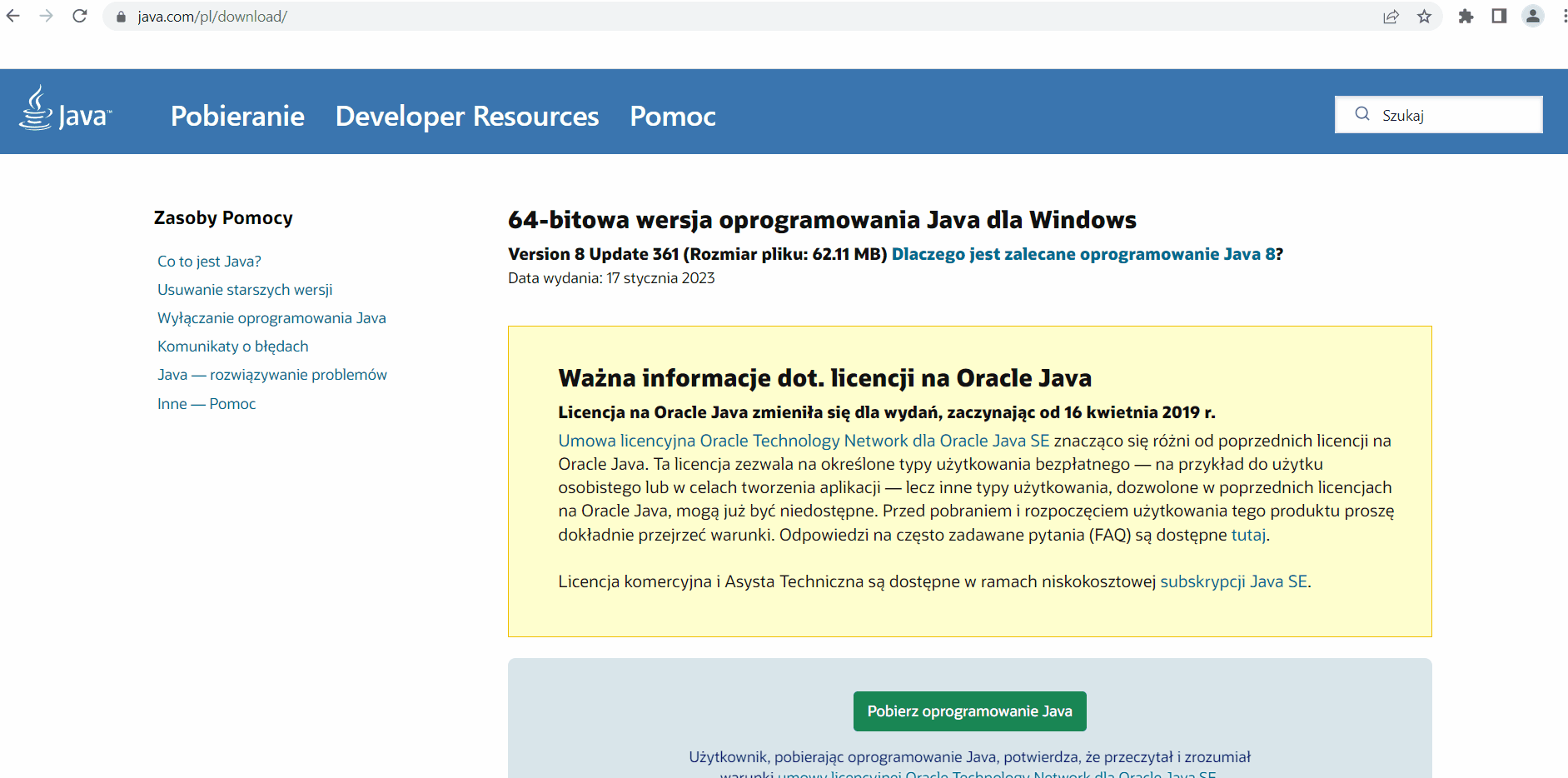The image size is (1568, 778).
Task: Open the Pomoc navigation item
Action: point(673,116)
